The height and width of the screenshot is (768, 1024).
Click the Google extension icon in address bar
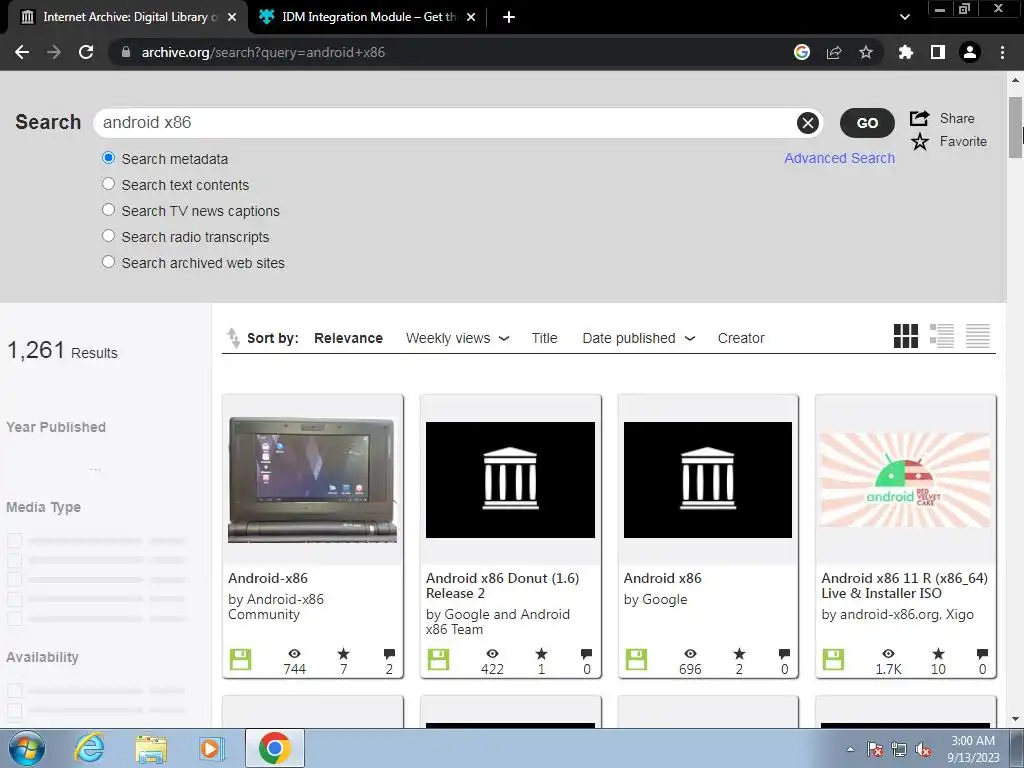coord(802,52)
